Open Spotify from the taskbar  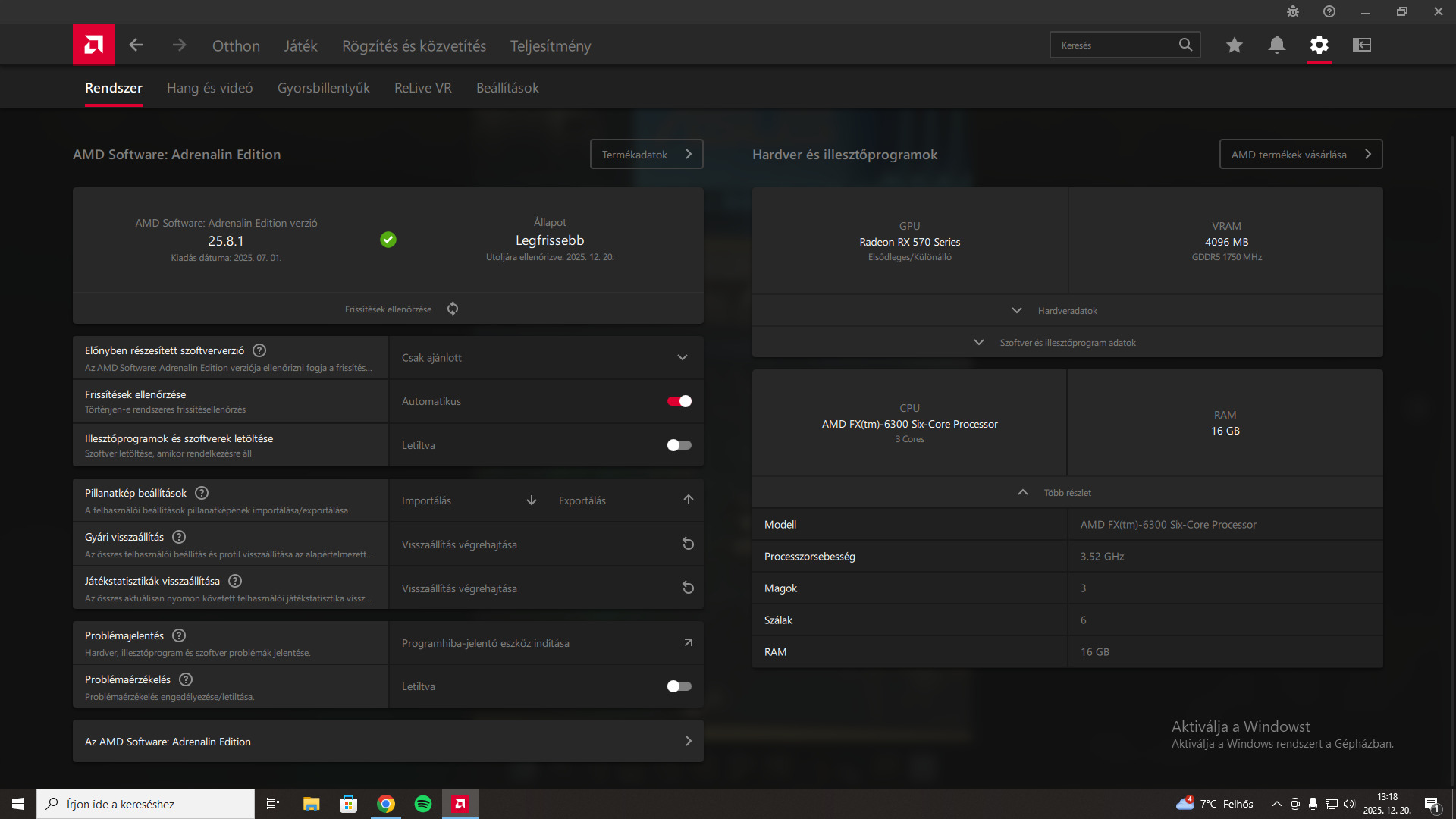click(423, 804)
